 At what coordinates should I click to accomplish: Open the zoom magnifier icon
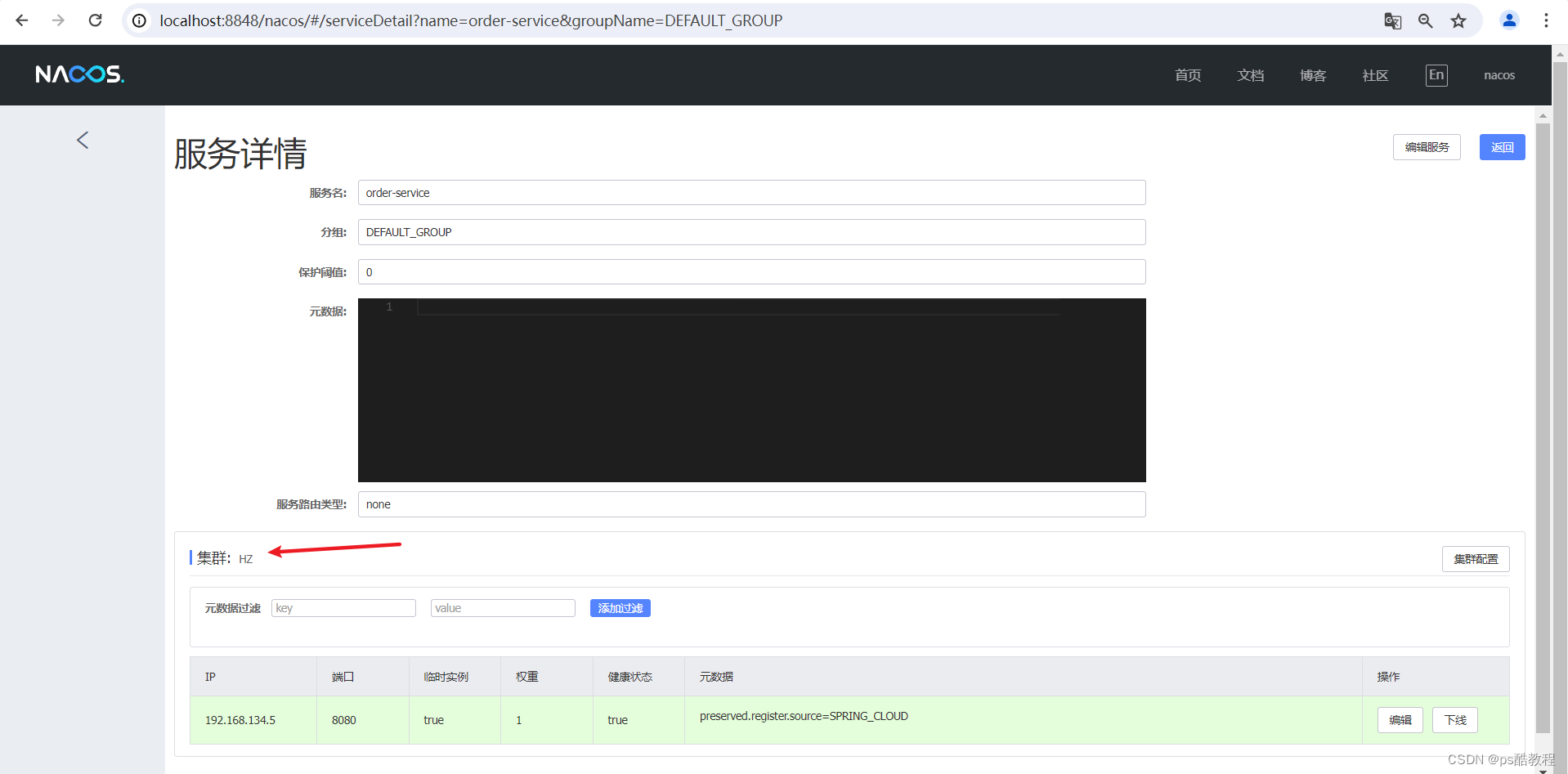click(x=1425, y=20)
